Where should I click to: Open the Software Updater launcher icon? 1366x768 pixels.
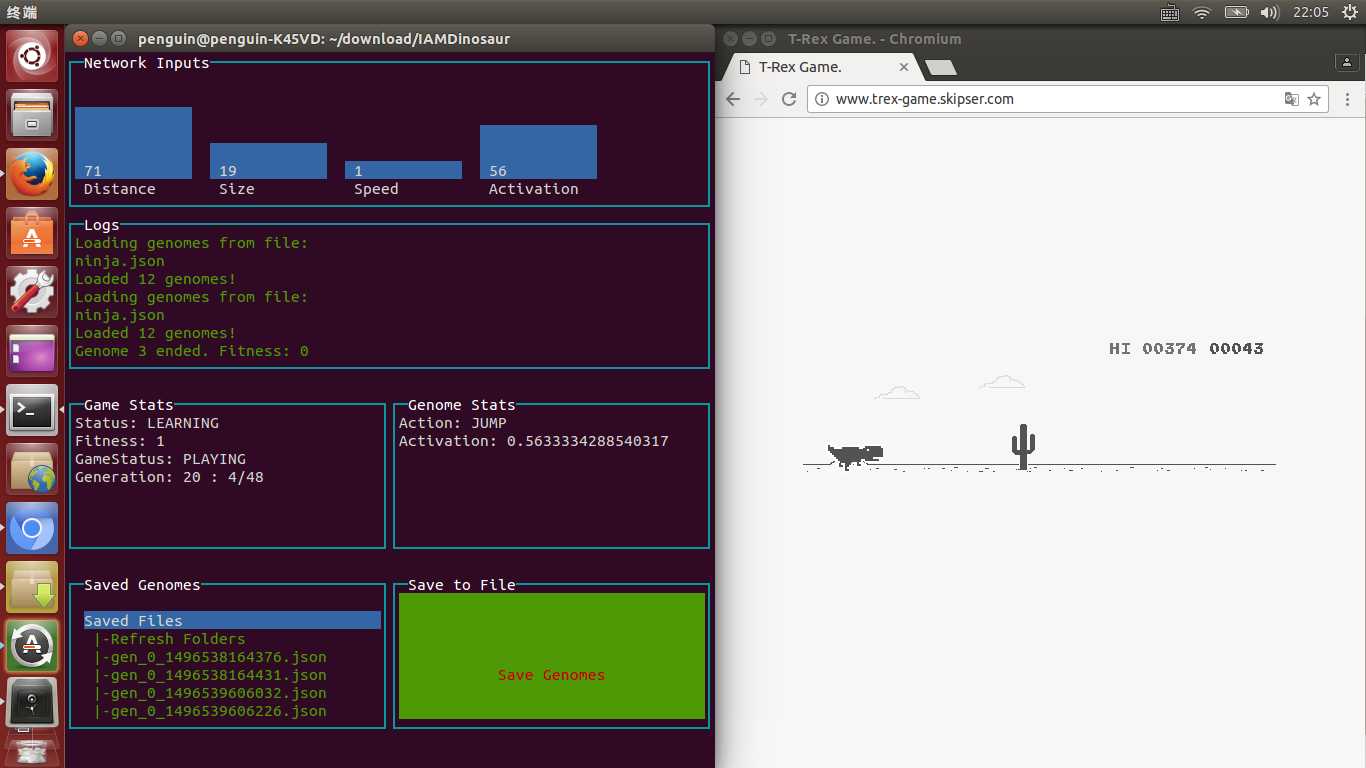click(x=32, y=646)
